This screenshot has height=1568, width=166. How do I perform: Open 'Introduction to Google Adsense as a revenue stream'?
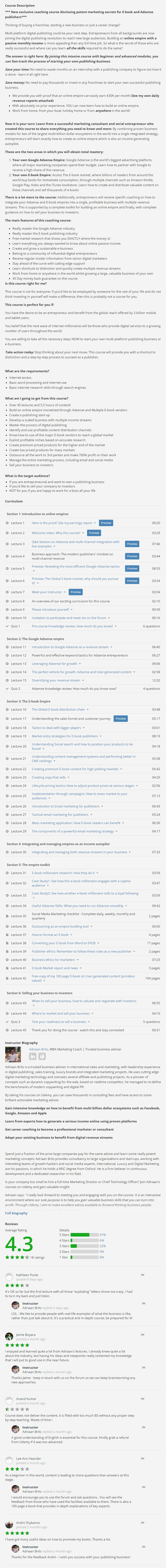click(x=70, y=647)
